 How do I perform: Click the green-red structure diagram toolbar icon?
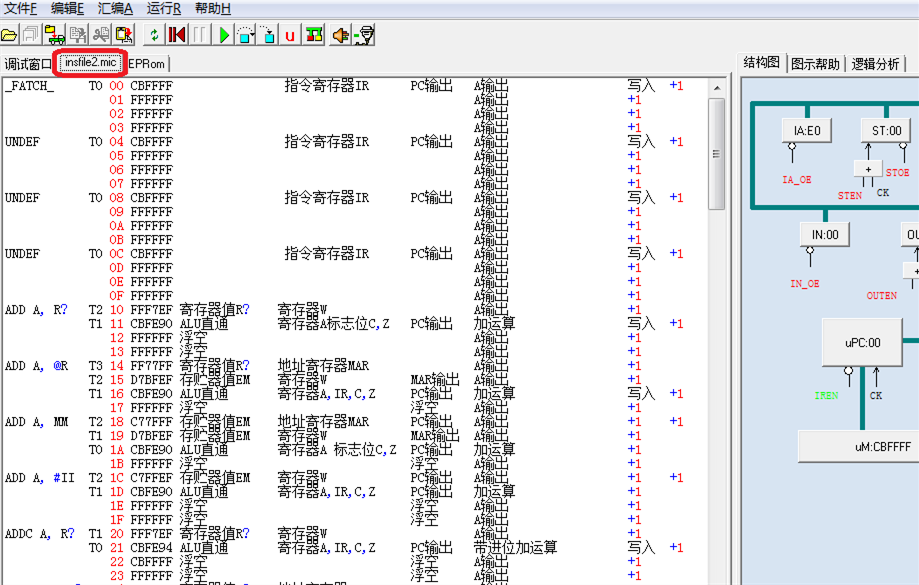pyautogui.click(x=314, y=35)
